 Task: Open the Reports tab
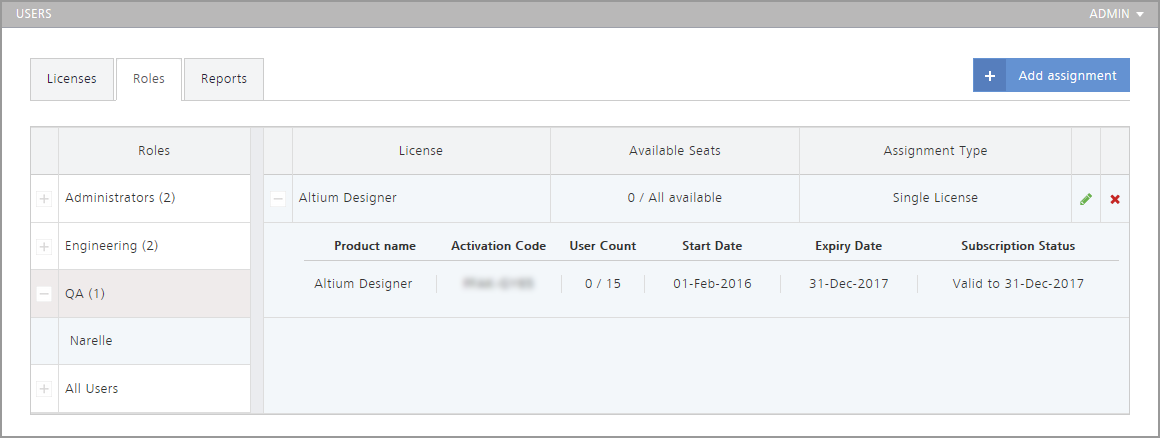click(x=224, y=79)
